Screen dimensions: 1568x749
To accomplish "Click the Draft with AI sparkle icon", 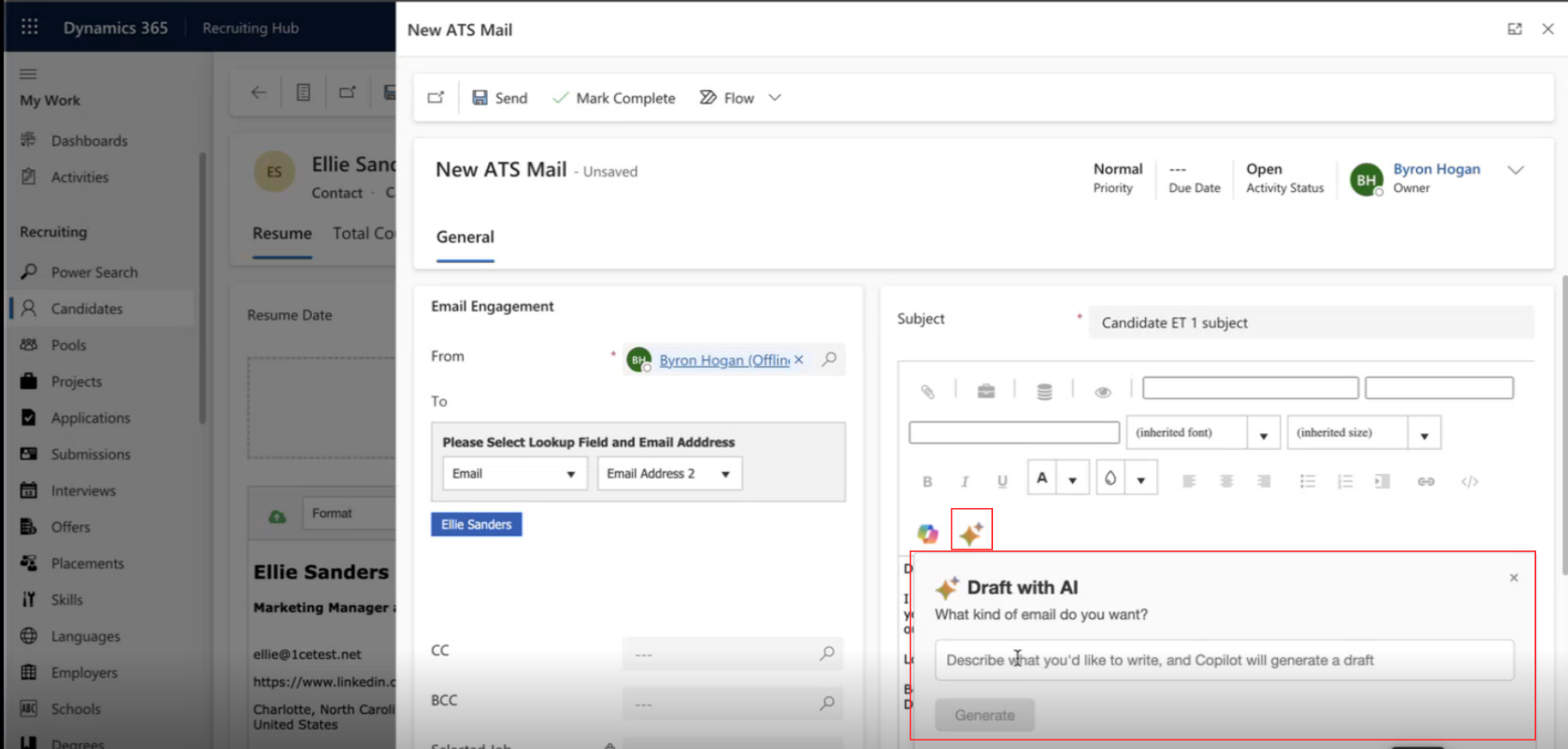I will [x=971, y=533].
